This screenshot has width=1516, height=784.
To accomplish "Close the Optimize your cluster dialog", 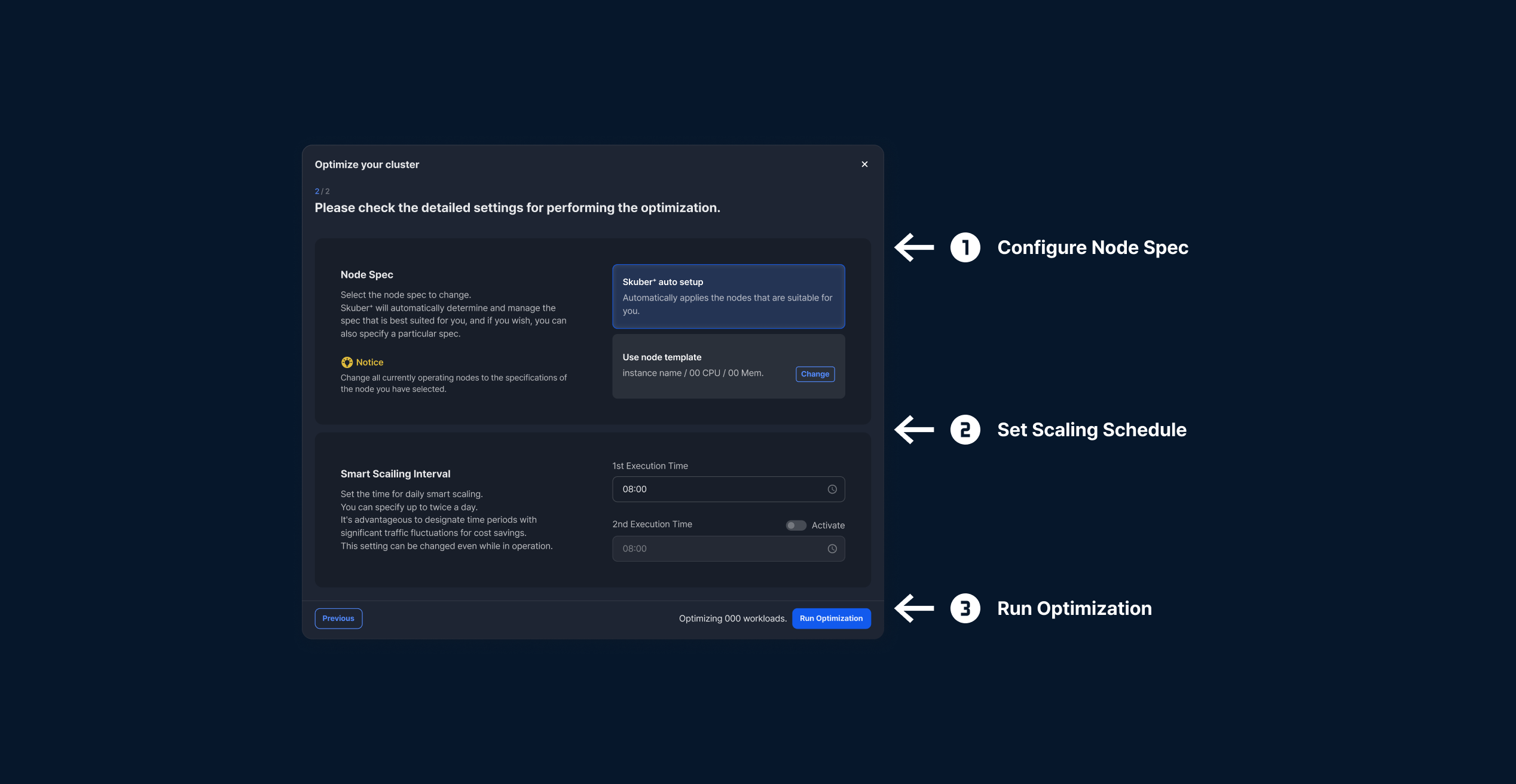I will tap(864, 164).
